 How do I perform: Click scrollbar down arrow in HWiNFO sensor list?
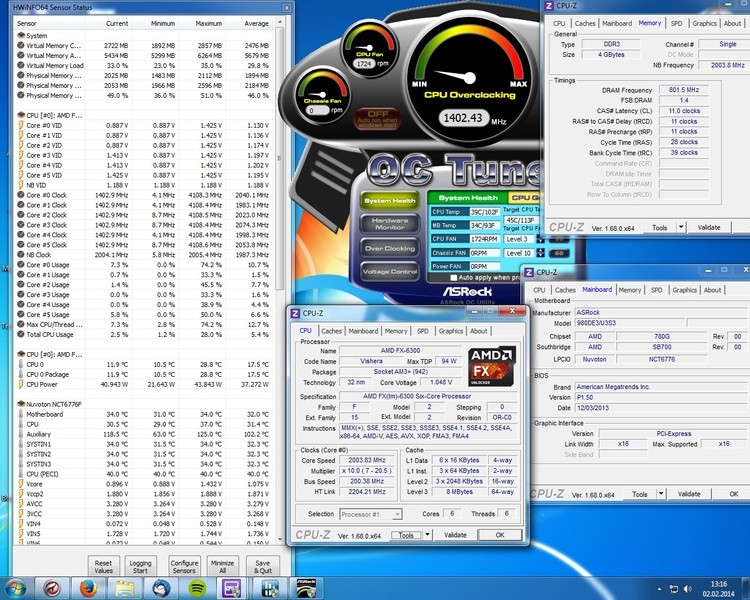coord(280,540)
